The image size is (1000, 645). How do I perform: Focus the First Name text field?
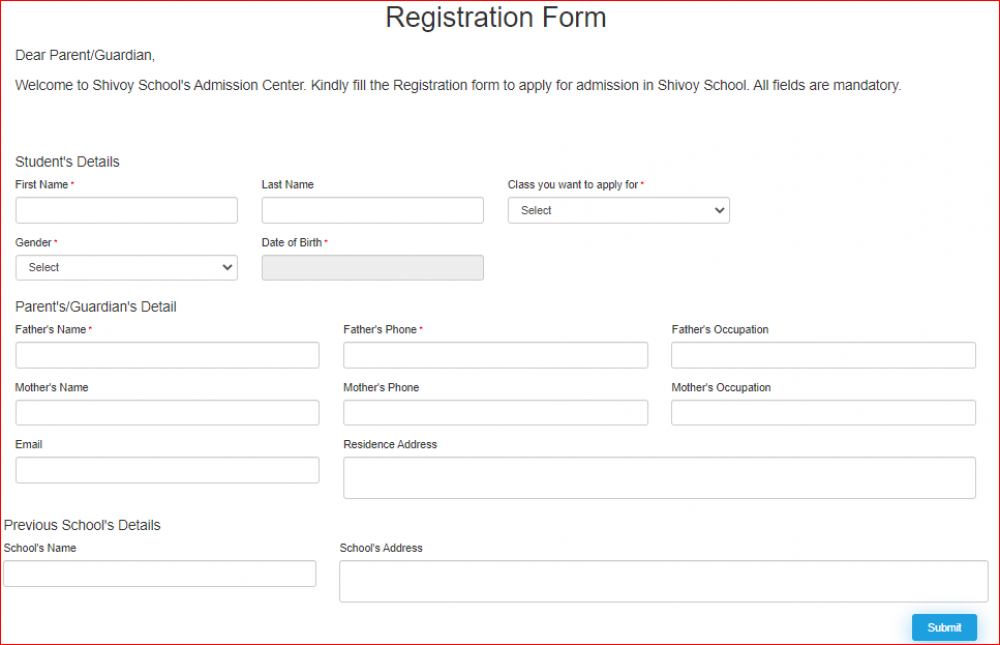[126, 210]
